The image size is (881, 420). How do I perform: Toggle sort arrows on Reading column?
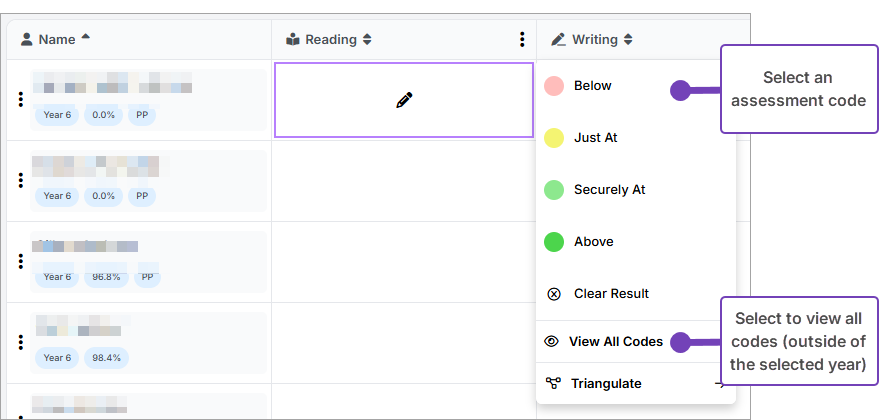[367, 40]
